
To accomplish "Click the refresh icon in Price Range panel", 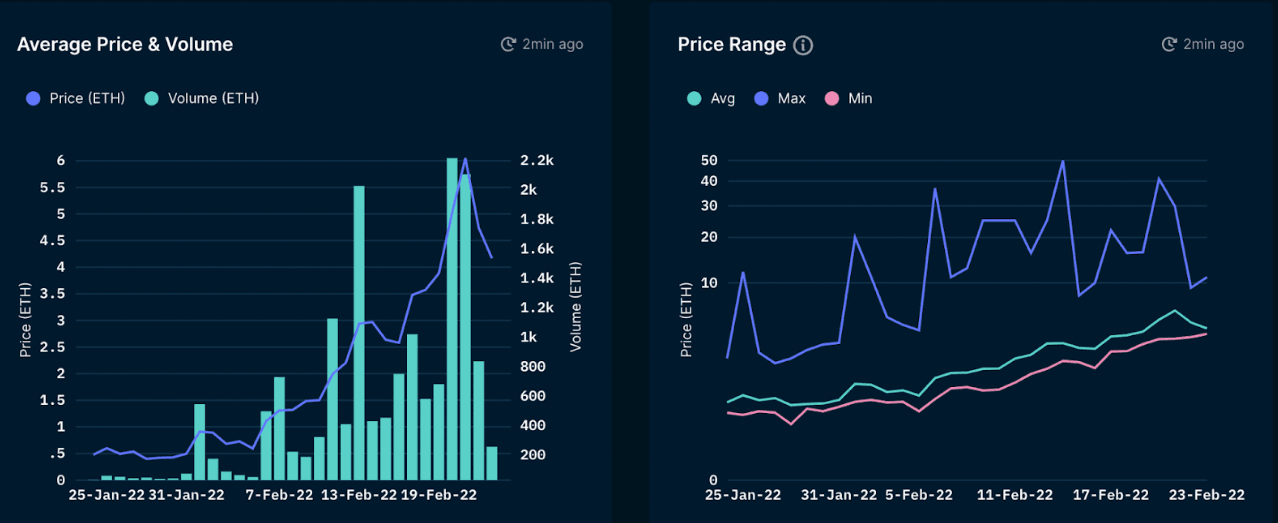I will 1169,44.
